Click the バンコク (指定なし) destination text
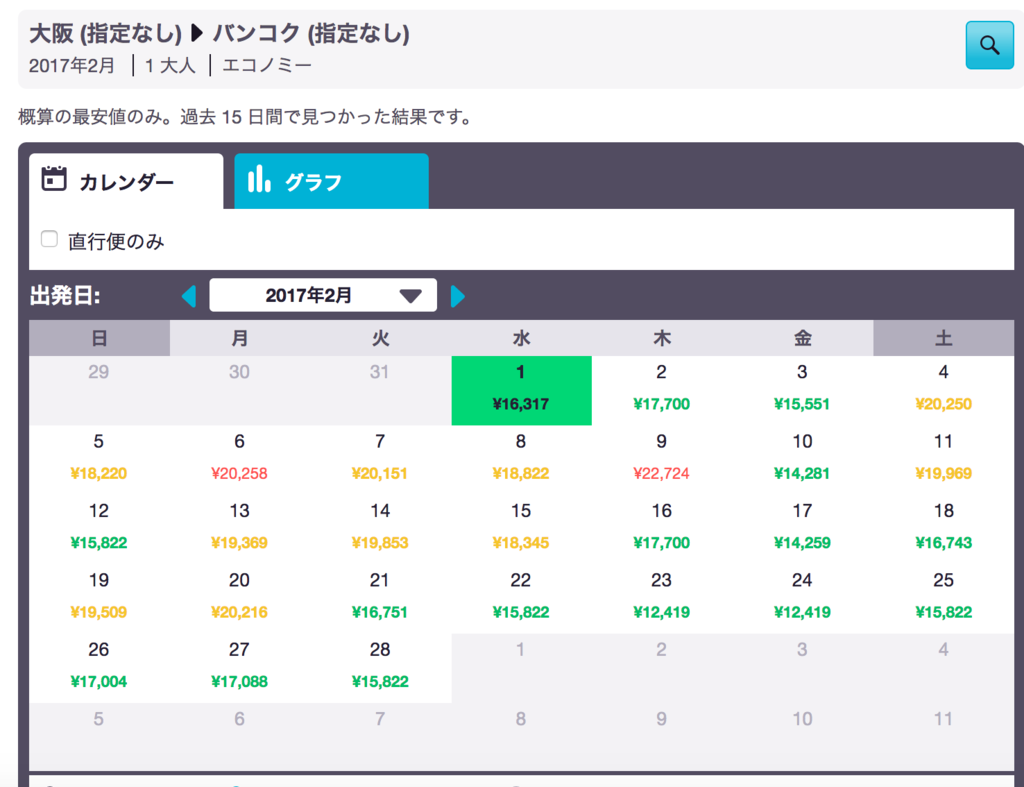 click(x=311, y=33)
